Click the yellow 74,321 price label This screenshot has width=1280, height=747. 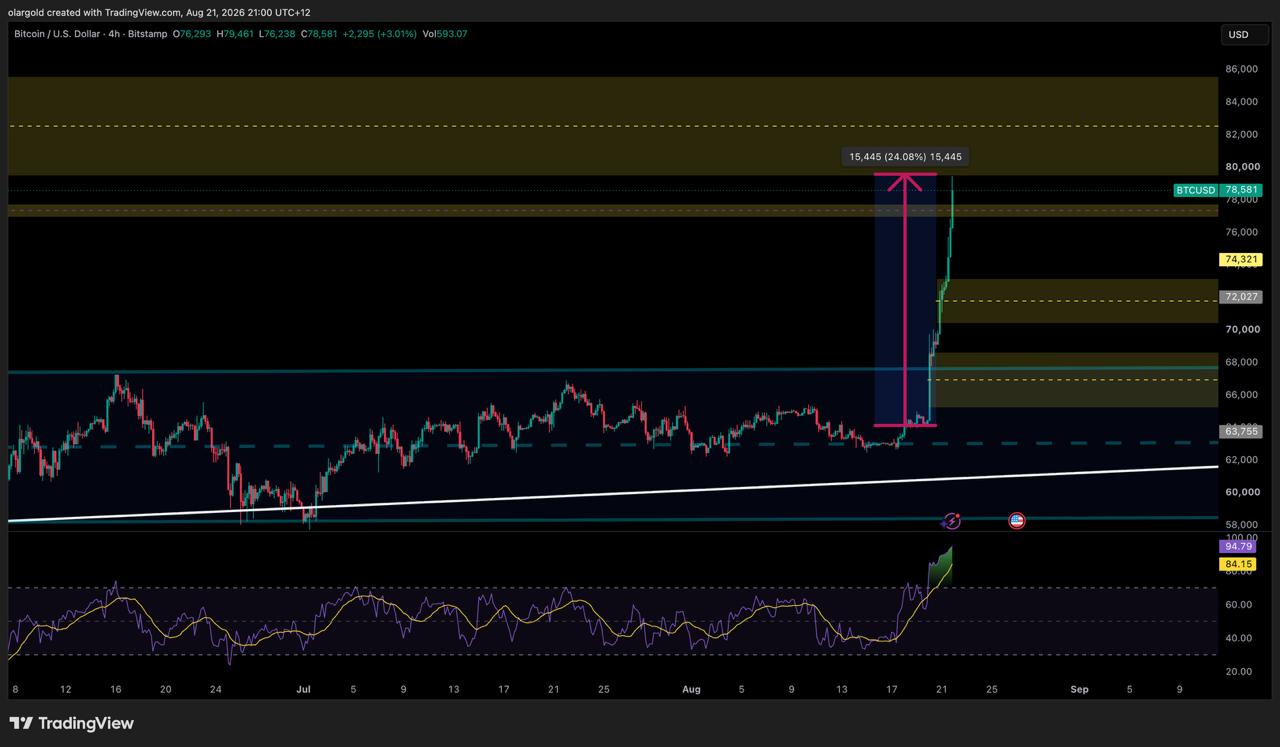[1241, 260]
